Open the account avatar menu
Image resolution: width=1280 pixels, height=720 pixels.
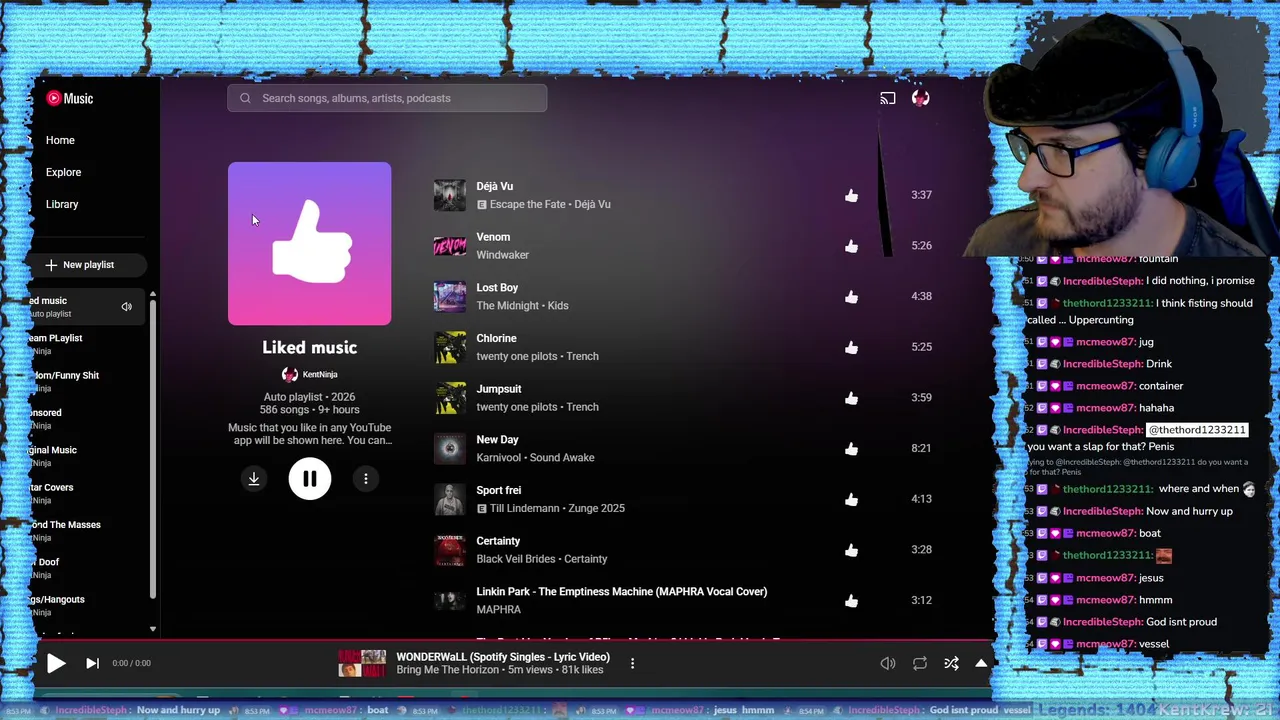tap(920, 98)
